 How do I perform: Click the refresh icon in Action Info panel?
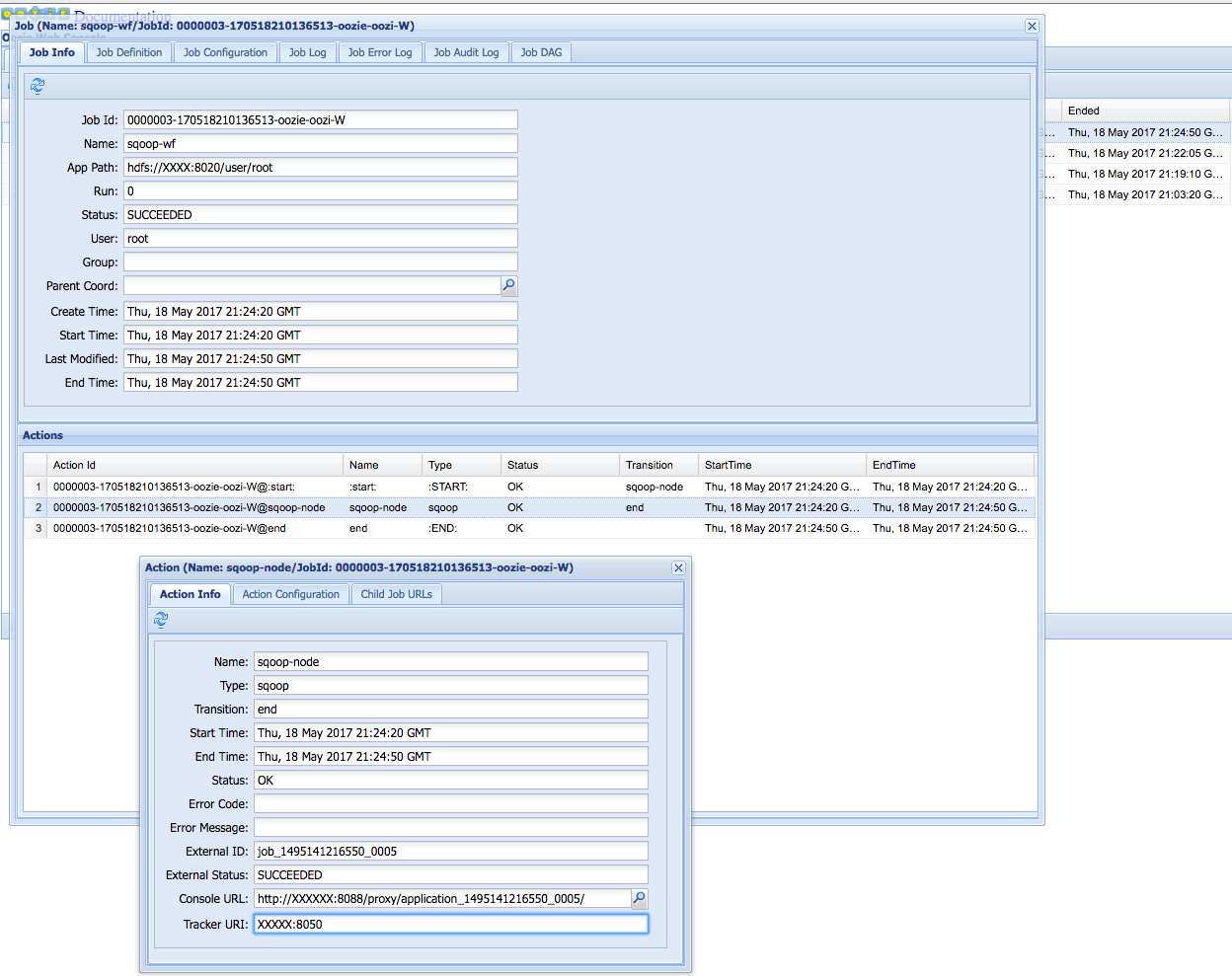[x=161, y=620]
